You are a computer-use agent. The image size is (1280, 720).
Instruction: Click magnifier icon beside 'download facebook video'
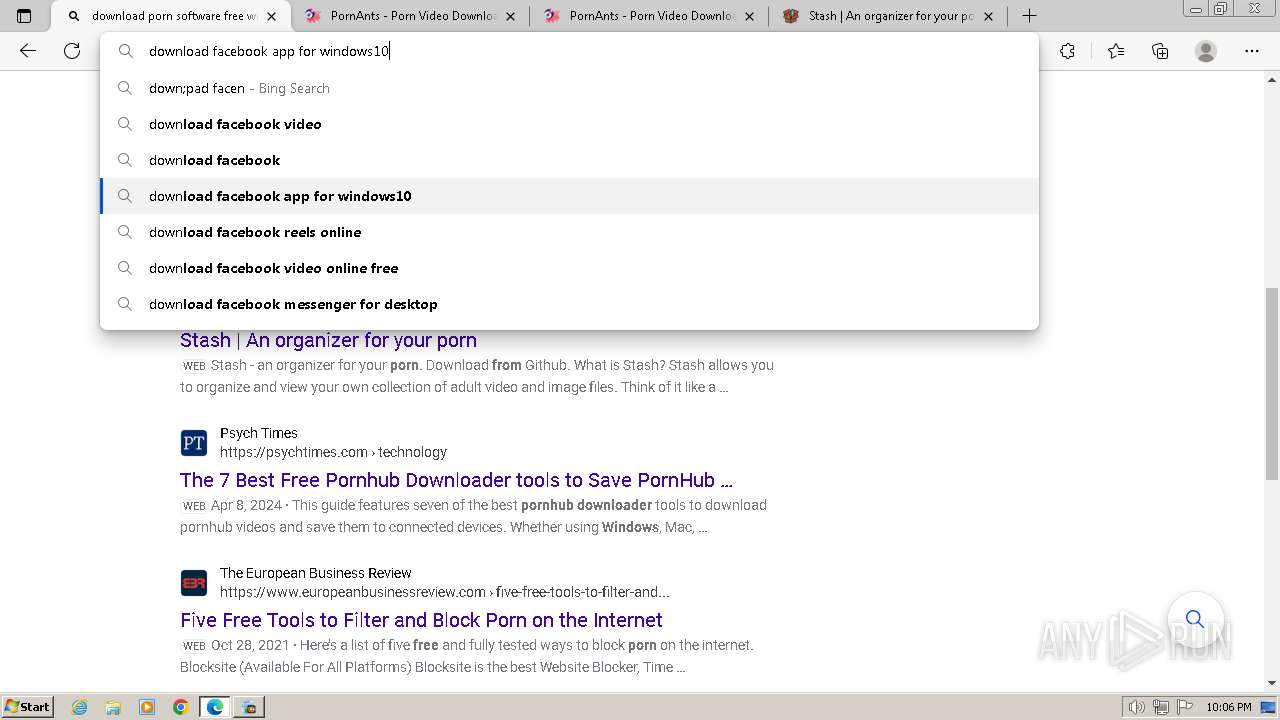pyautogui.click(x=125, y=124)
